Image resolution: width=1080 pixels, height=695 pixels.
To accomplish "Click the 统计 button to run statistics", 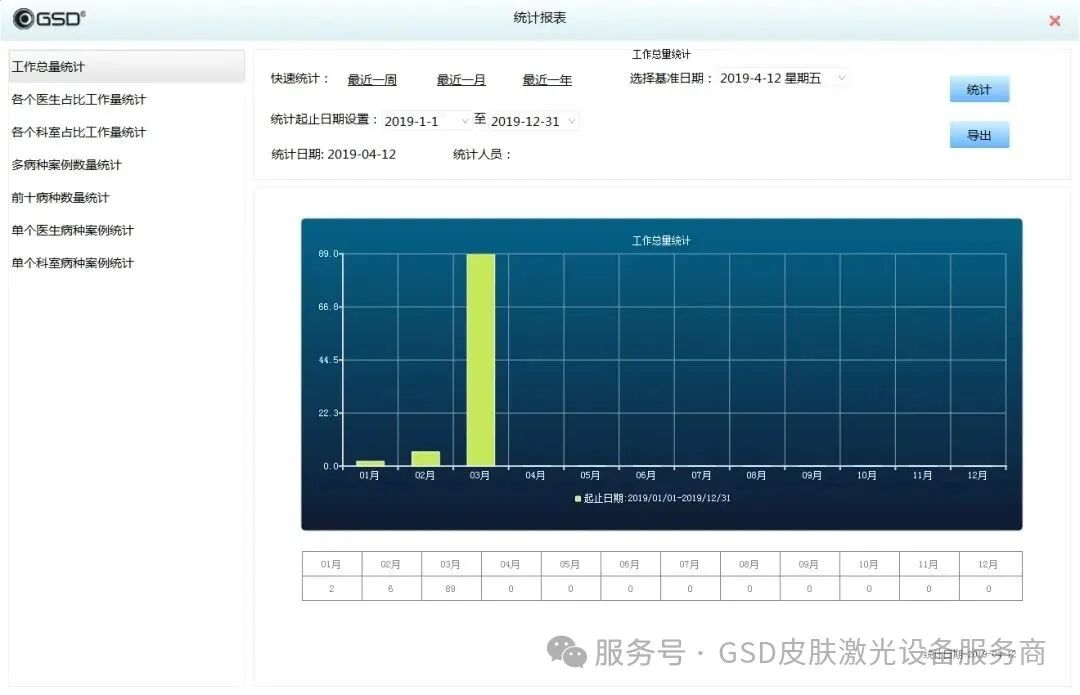I will [979, 89].
